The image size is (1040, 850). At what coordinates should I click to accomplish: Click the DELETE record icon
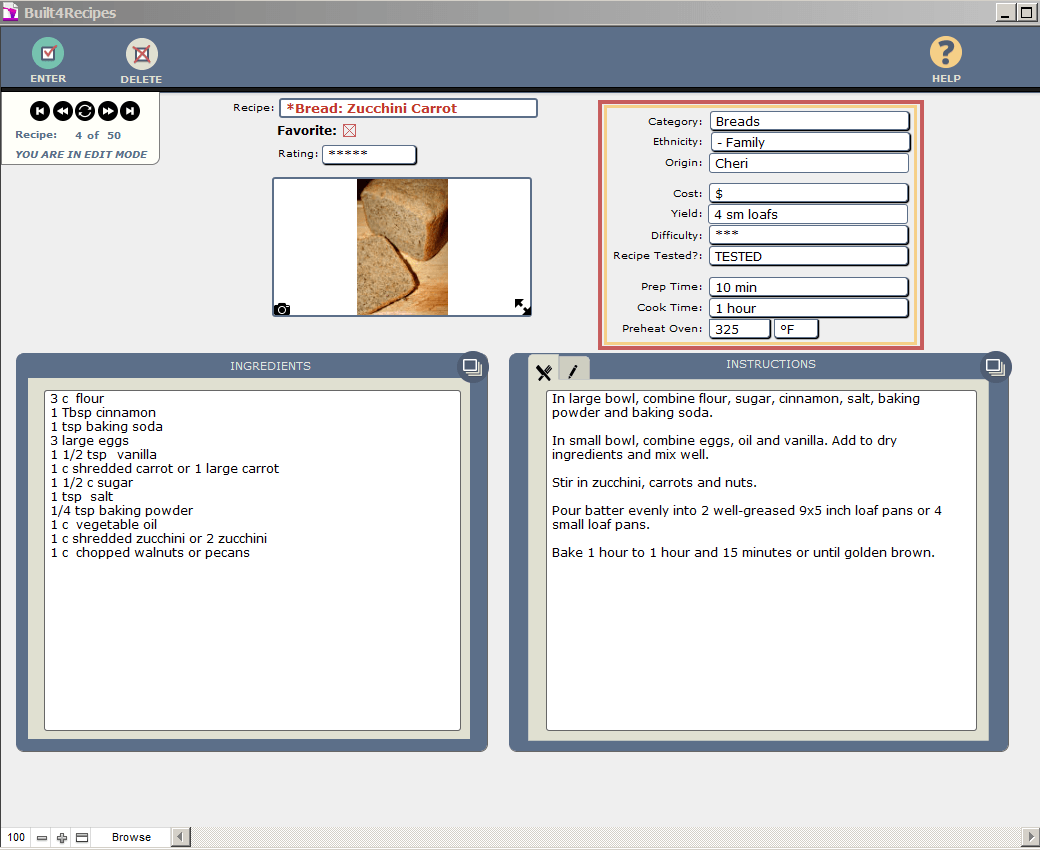point(141,55)
